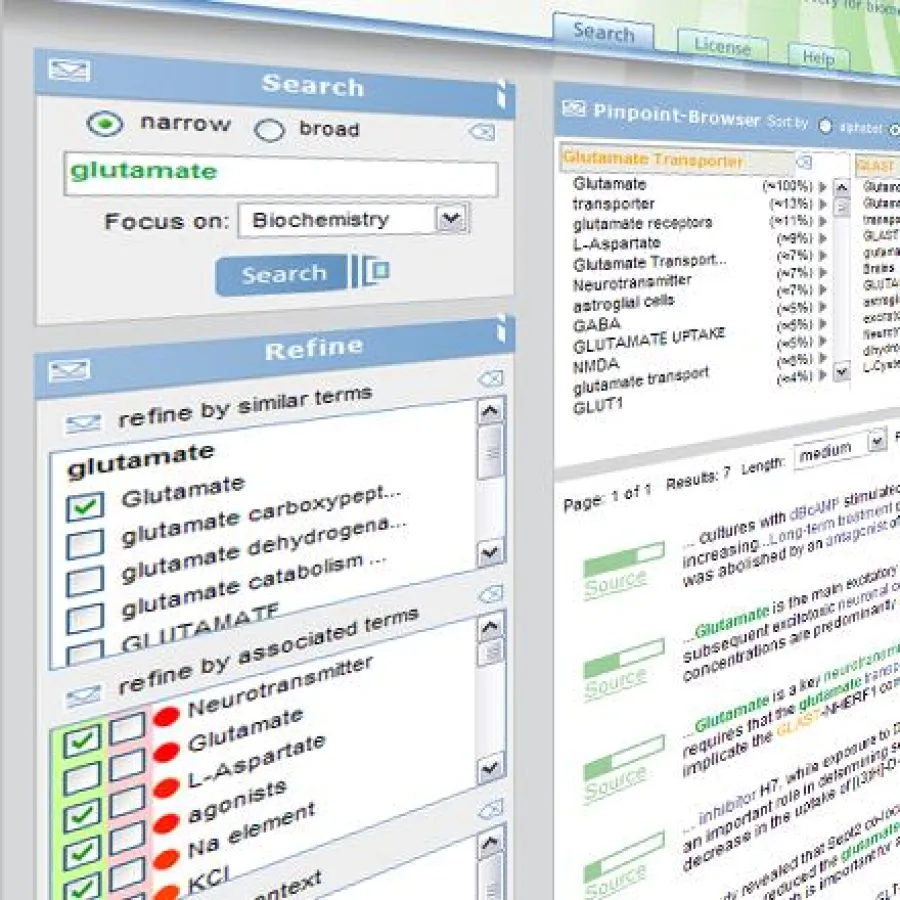Click the eraser icon beside the broad radio option
This screenshot has width=900, height=900.
click(482, 133)
